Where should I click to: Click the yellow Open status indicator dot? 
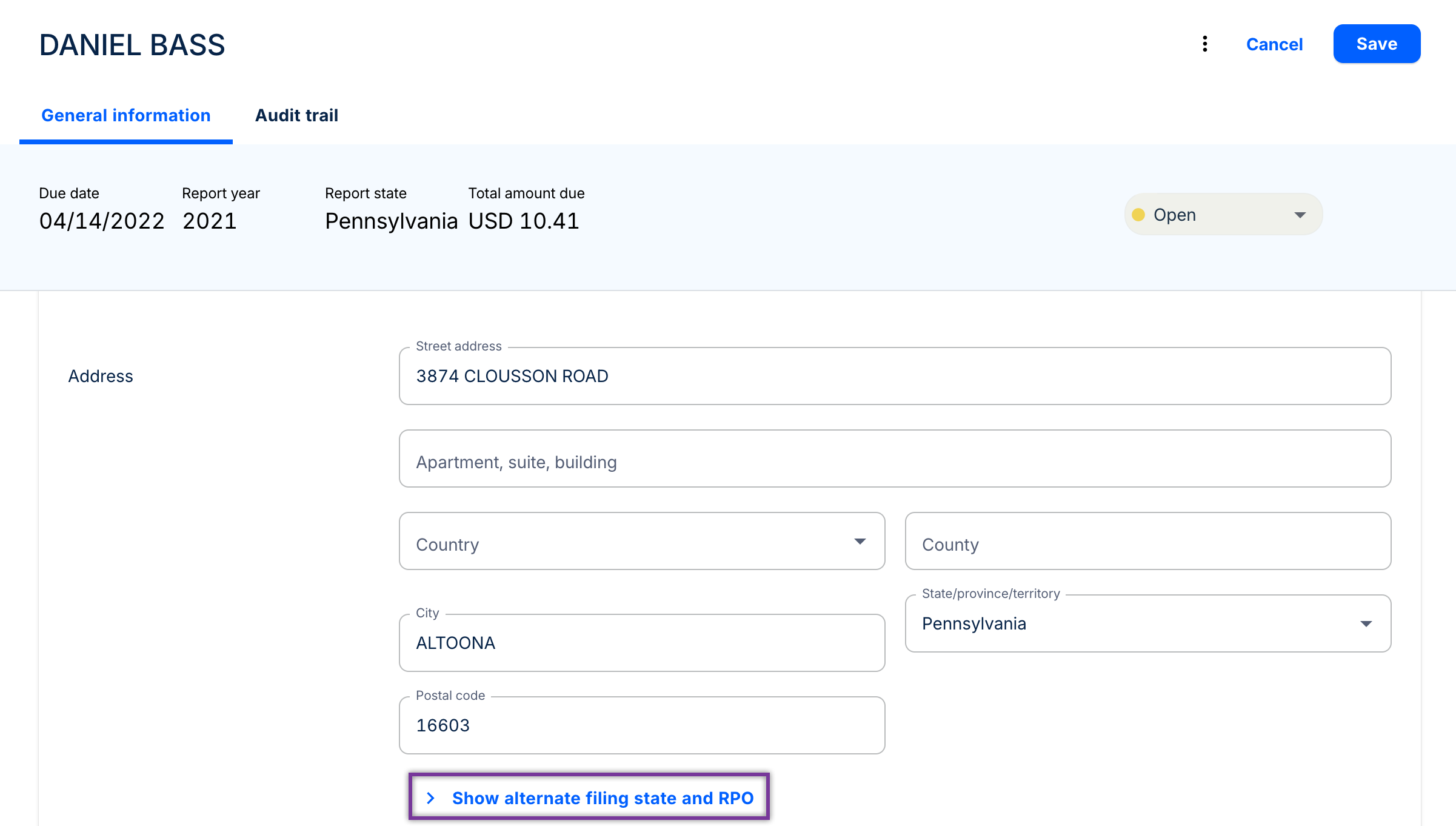(1138, 215)
